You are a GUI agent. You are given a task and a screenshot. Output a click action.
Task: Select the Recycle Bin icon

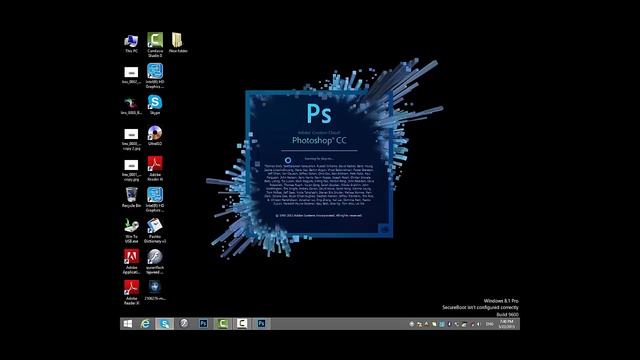[131, 197]
